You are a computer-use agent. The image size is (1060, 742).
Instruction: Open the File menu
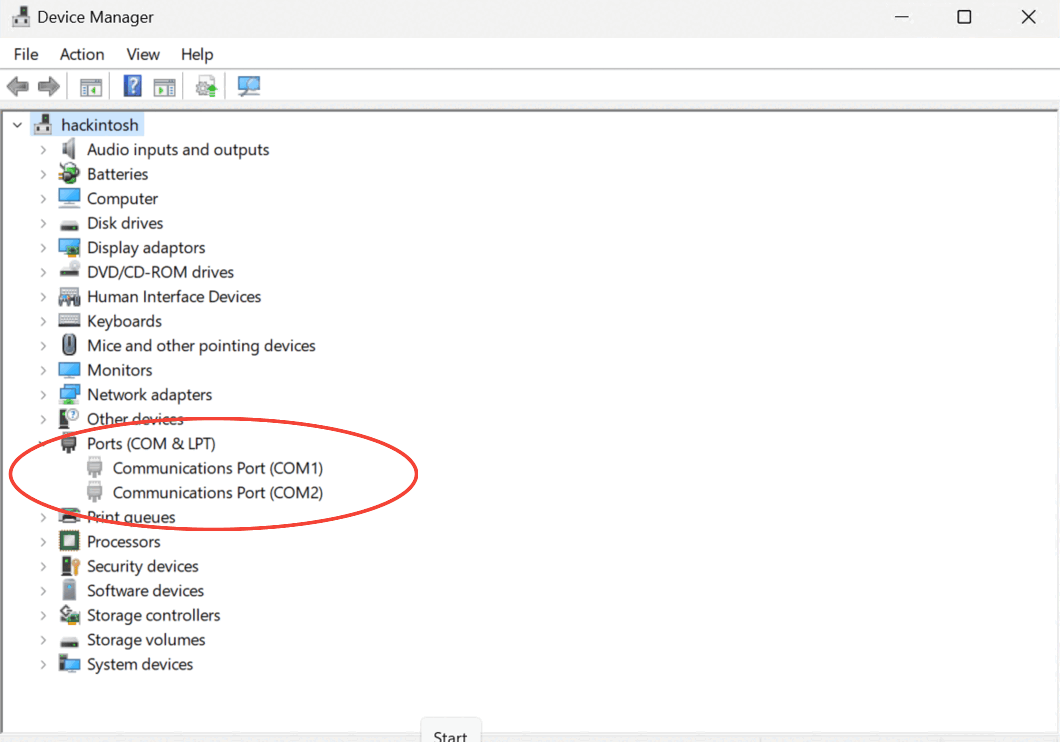tap(25, 54)
